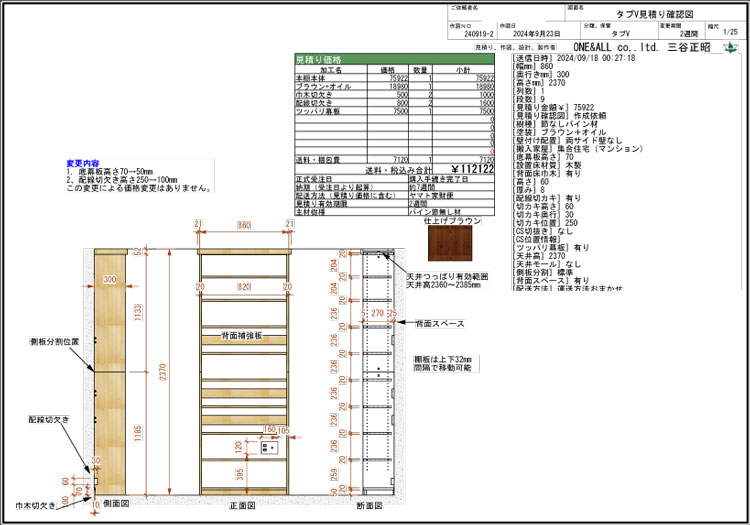Click the [天井モール] なし spec line
The height and width of the screenshot is (525, 750).
pos(547,264)
